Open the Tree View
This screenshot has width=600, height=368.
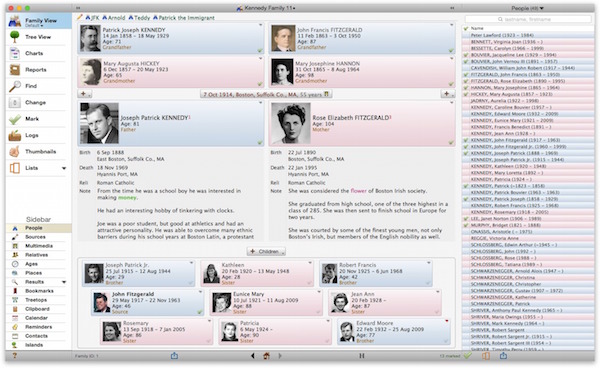pos(38,37)
